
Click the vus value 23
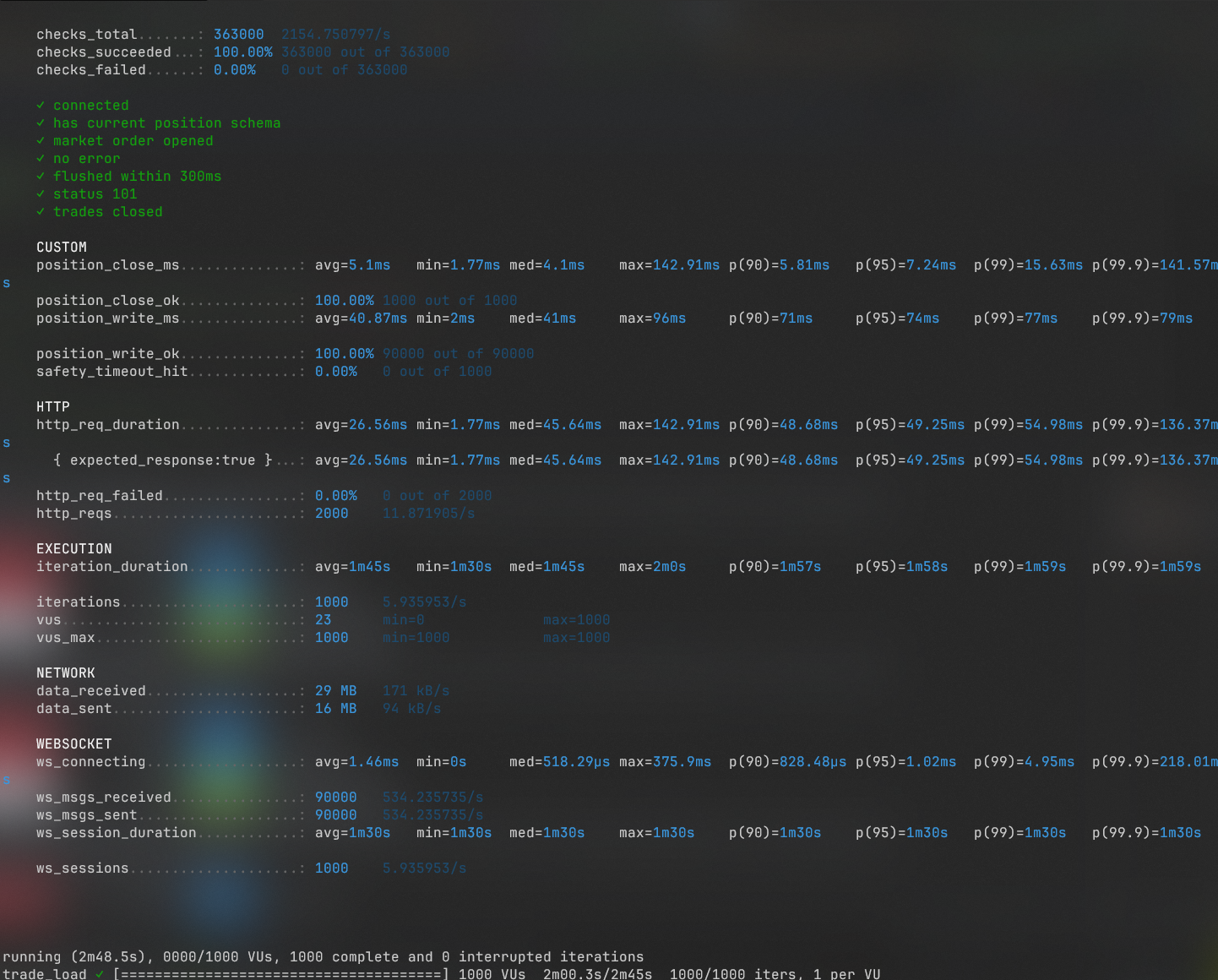click(323, 620)
